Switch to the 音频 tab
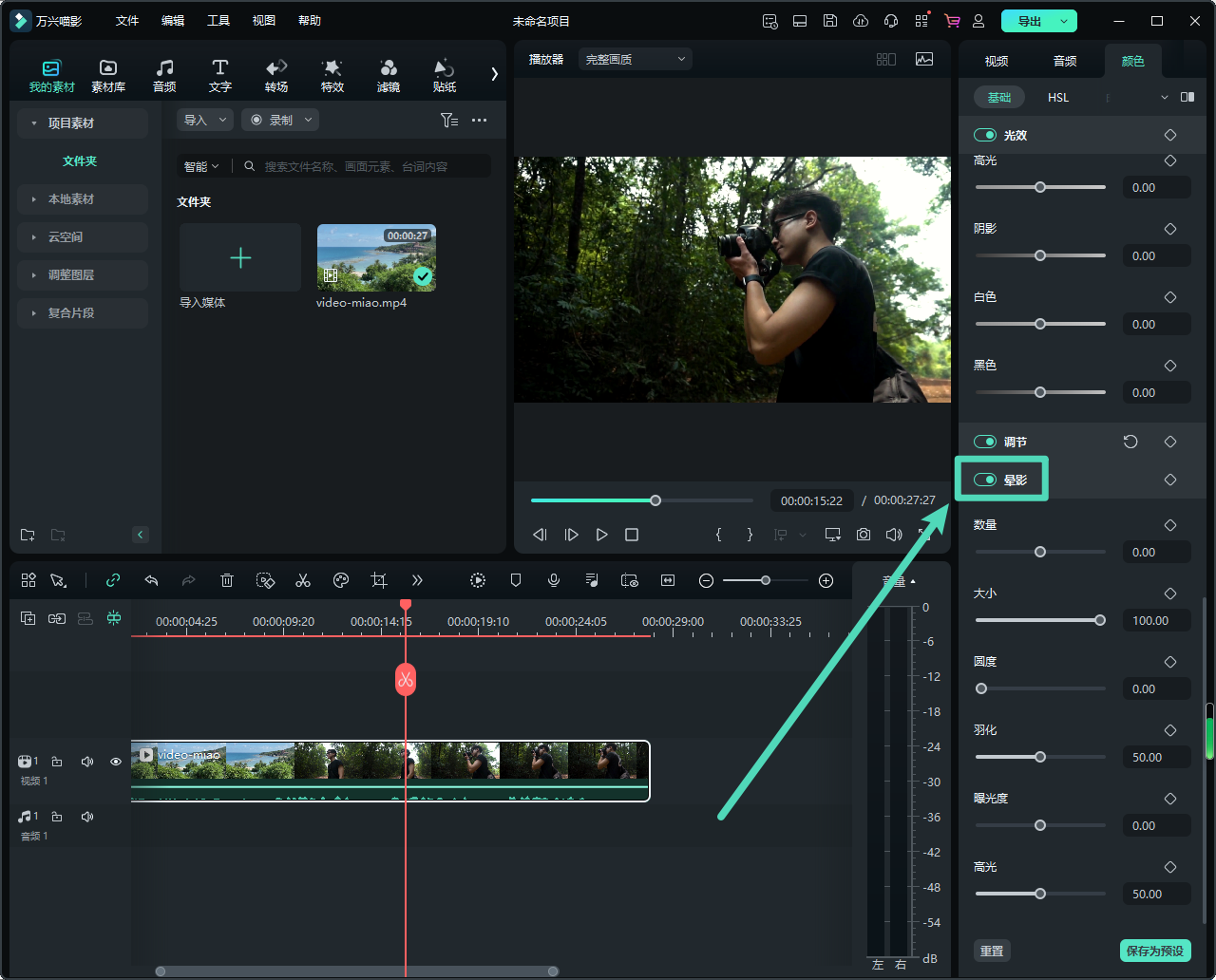 point(1065,61)
